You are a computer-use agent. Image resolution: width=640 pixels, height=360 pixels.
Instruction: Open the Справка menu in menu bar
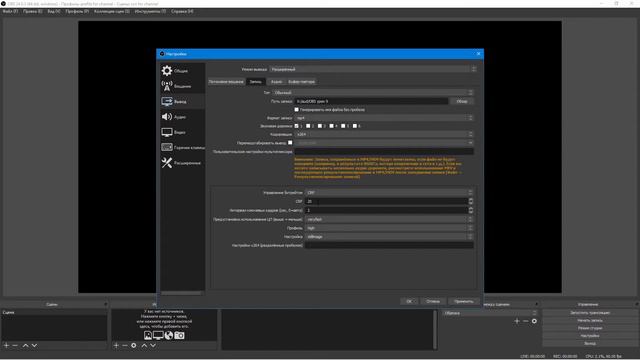pyautogui.click(x=182, y=11)
